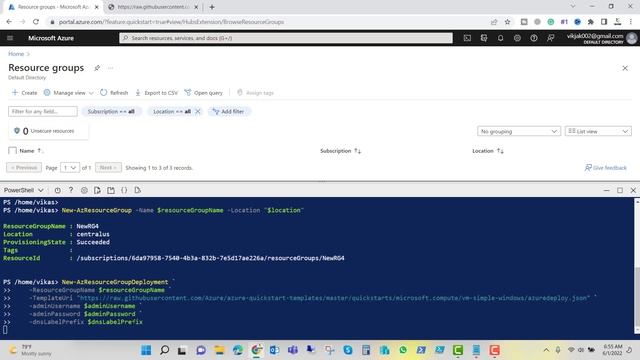The height and width of the screenshot is (360, 640).
Task: Close the raw.githubusercontent tab
Action: pyautogui.click(x=196, y=7)
